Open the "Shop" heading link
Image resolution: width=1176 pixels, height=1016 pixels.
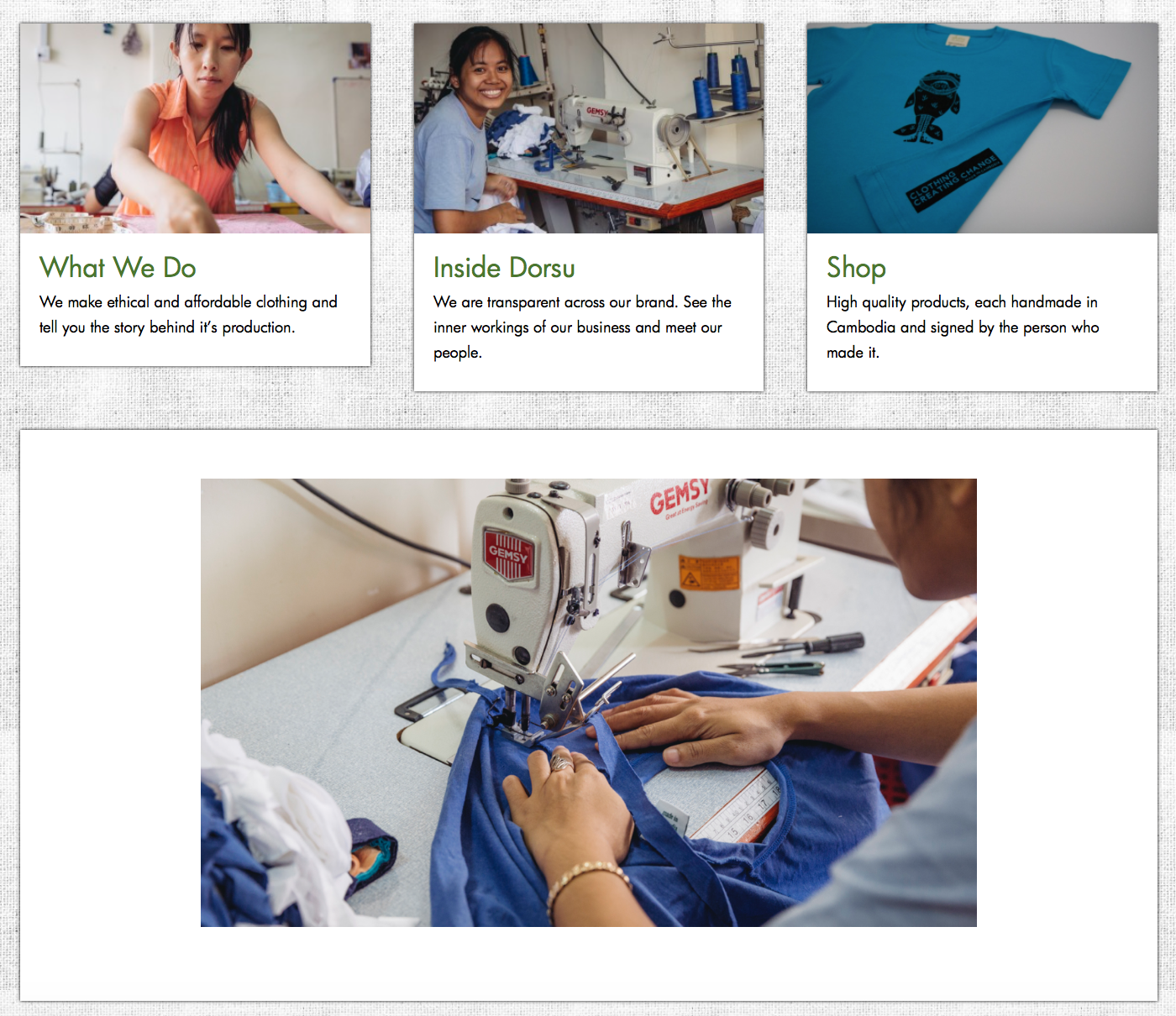856,268
